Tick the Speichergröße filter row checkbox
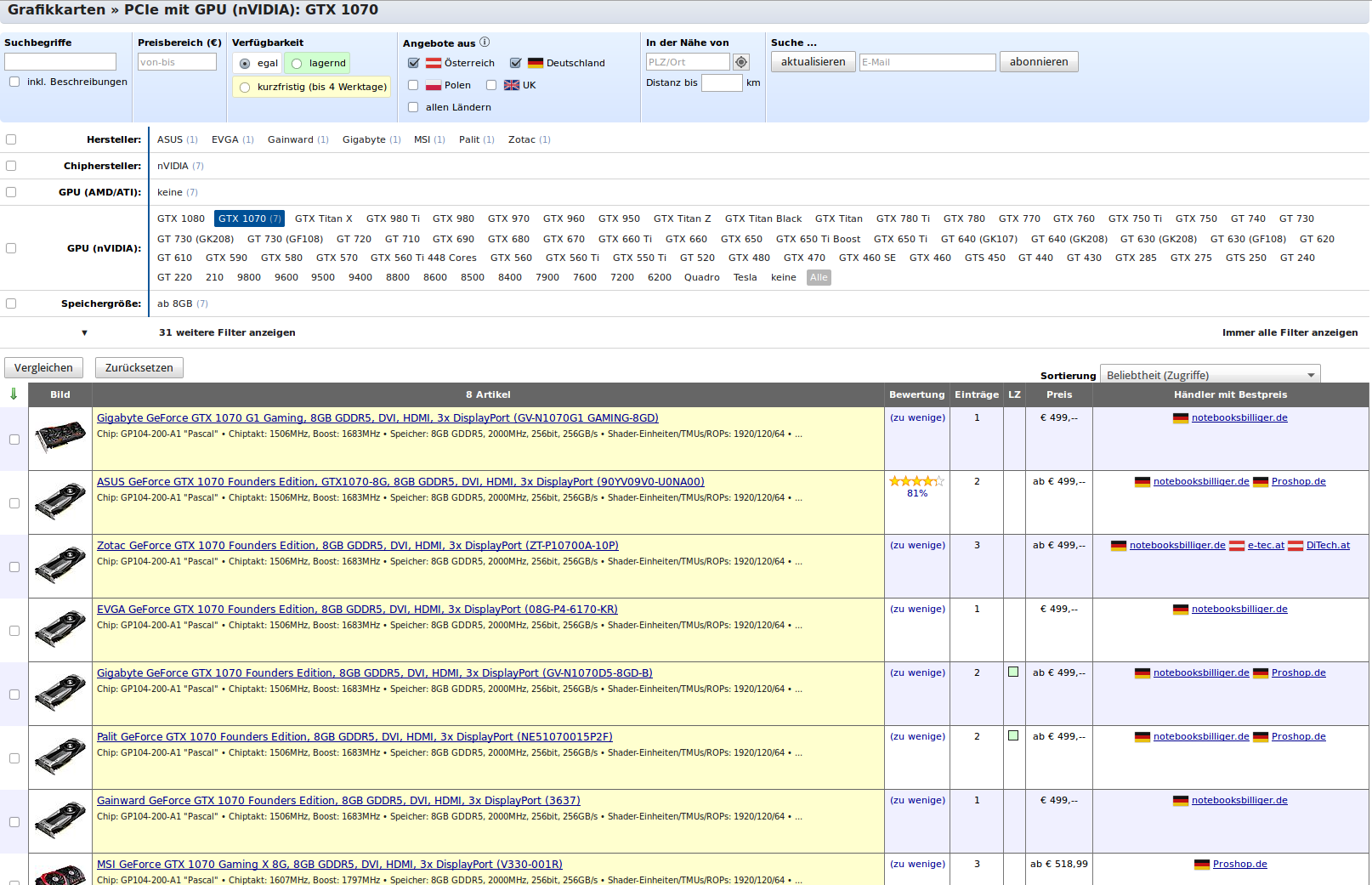 tap(11, 304)
